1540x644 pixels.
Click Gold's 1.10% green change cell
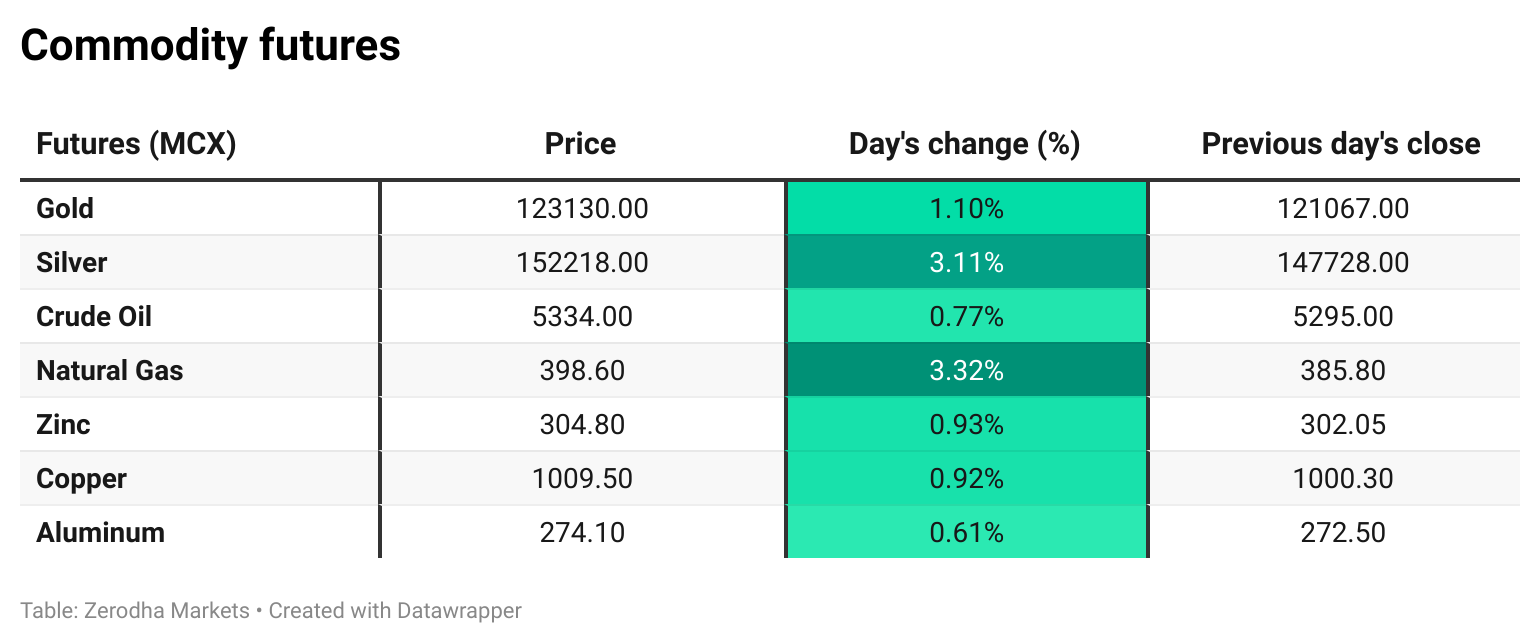966,209
